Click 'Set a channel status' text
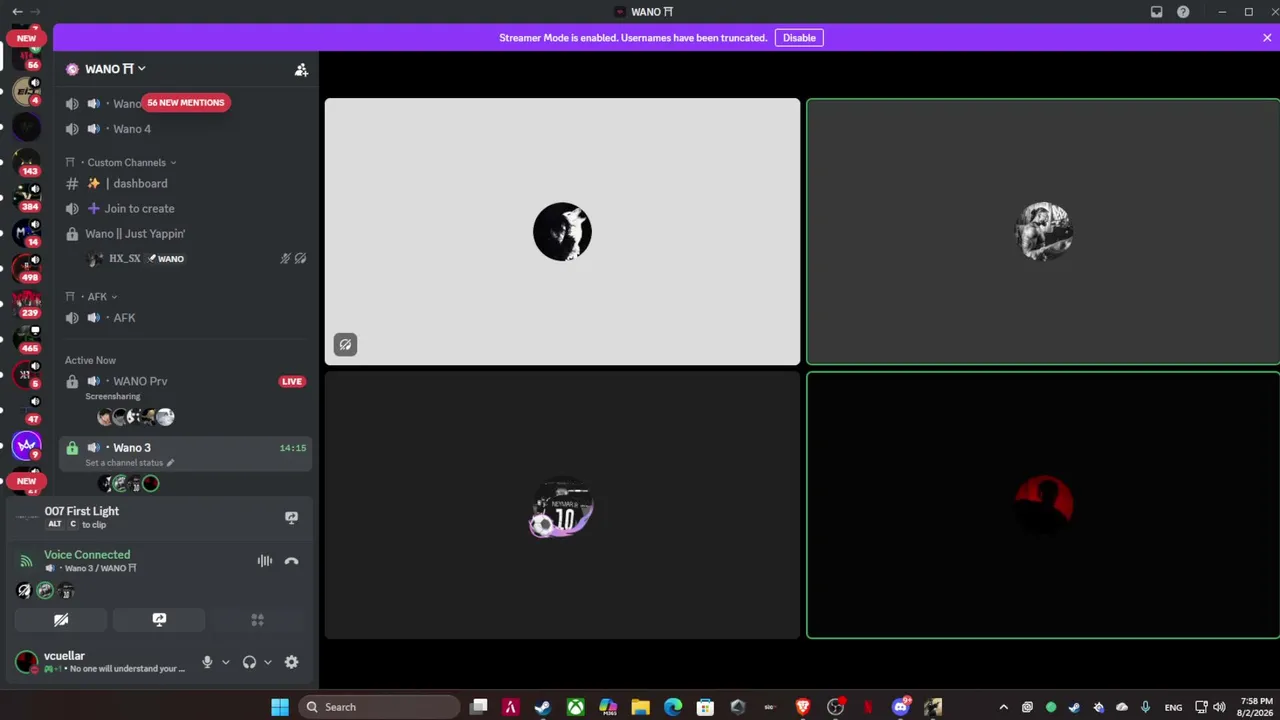 point(124,463)
